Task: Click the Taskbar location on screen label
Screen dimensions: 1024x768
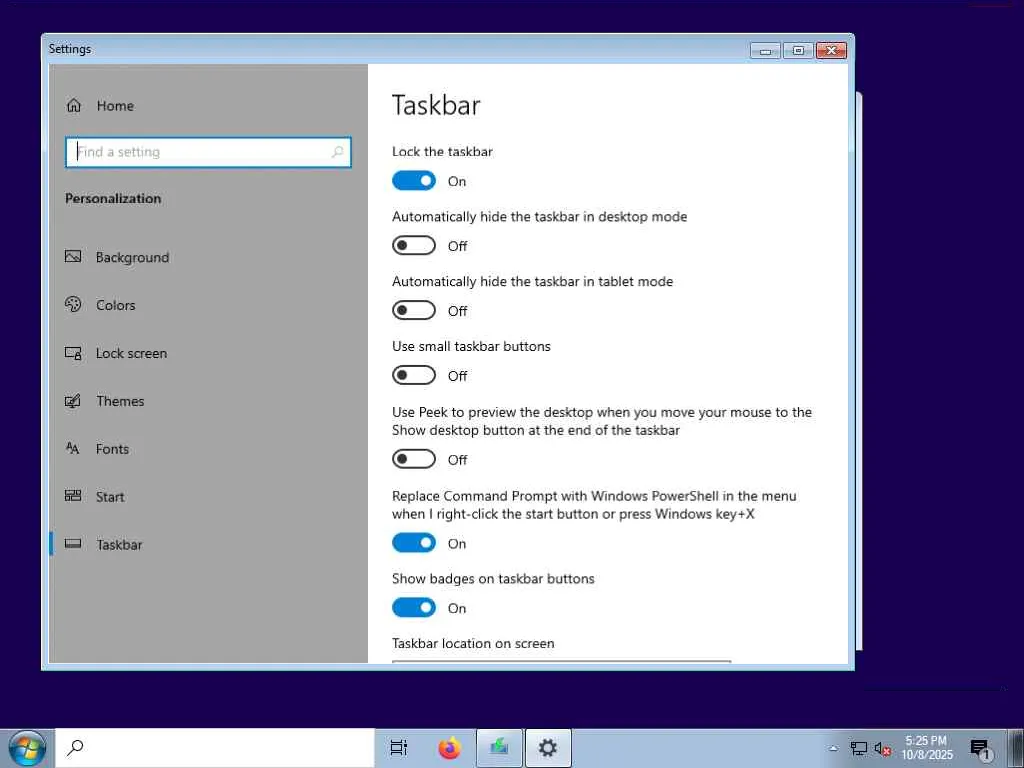Action: click(473, 643)
